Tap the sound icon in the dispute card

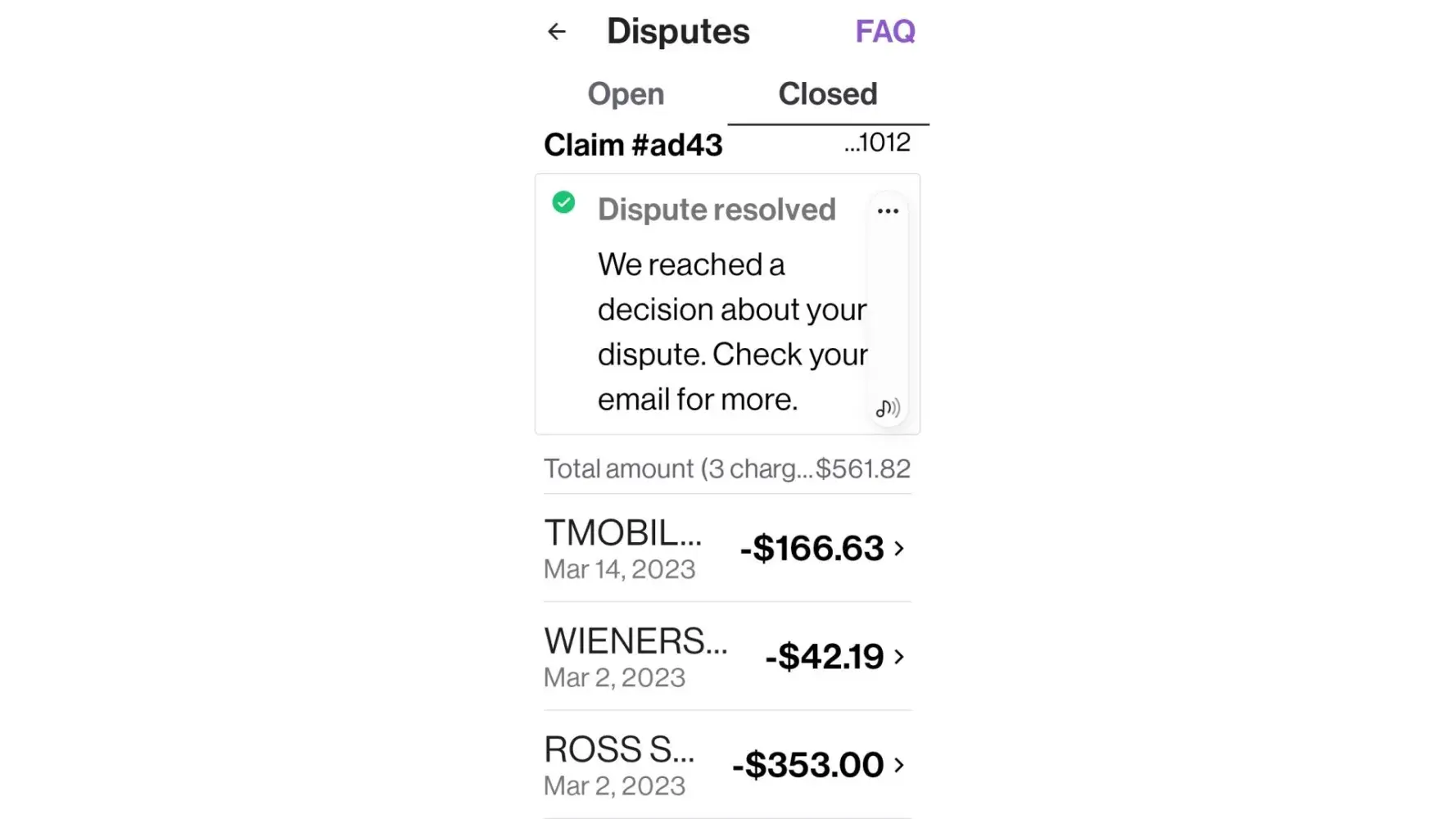888,408
